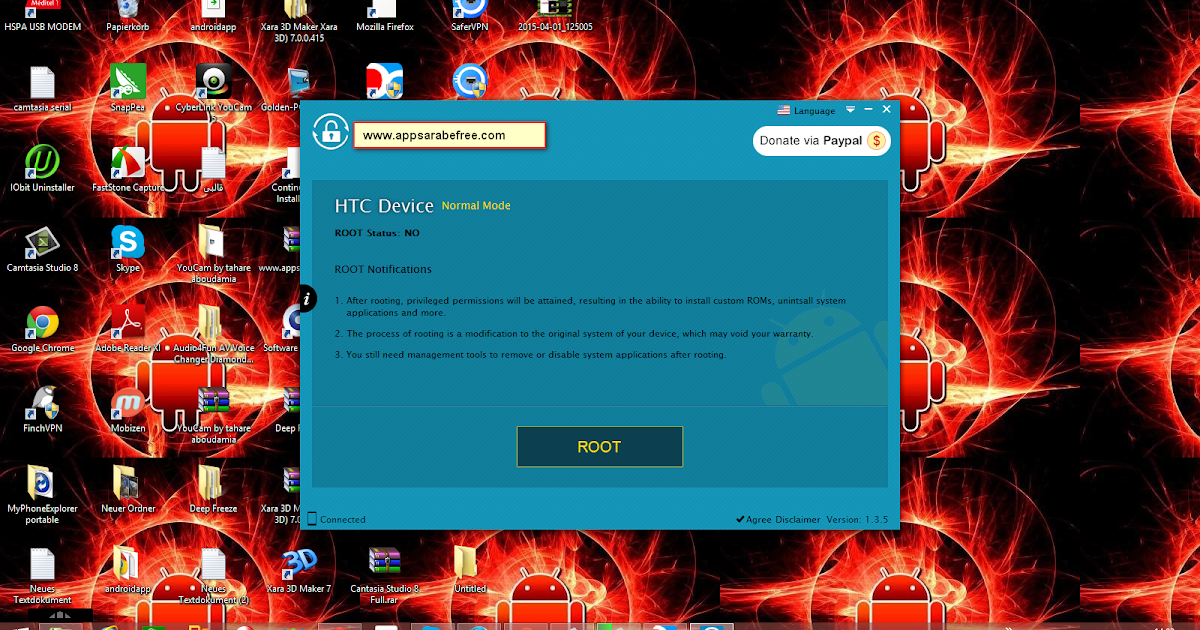1200x630 pixels.
Task: Select the FastStone Capture desktop shortcut
Action: coord(128,169)
